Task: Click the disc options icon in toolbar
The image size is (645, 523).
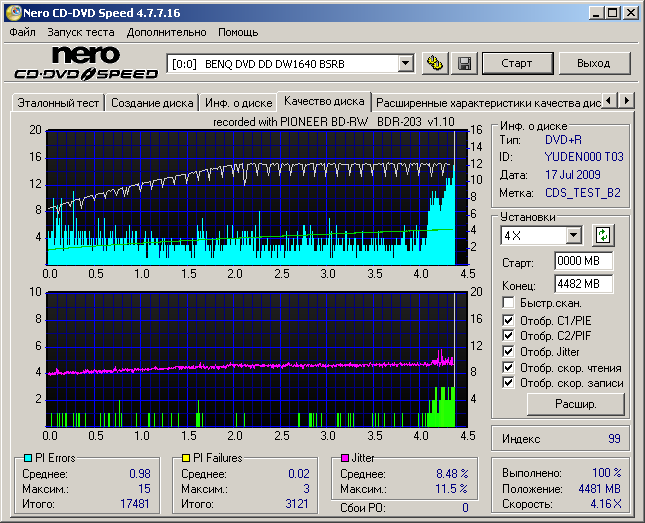Action: [435, 63]
